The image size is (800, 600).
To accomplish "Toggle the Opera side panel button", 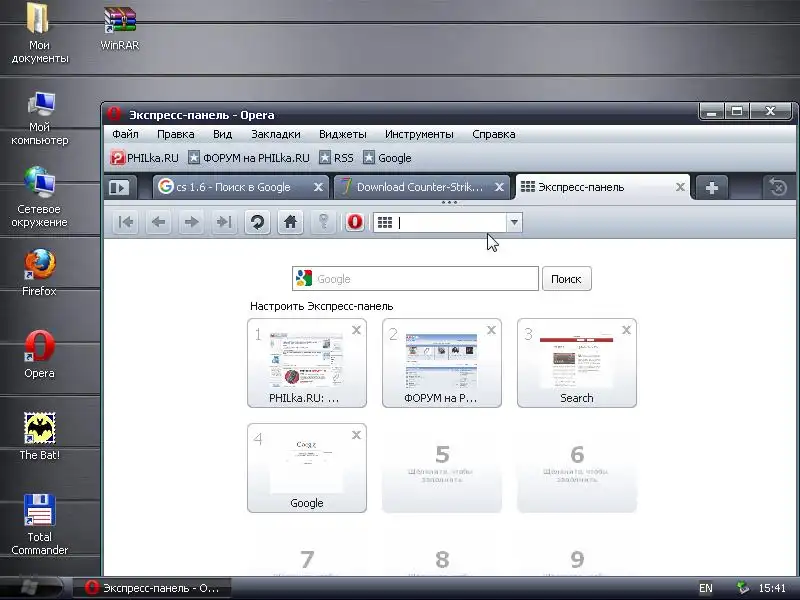I will tap(119, 188).
